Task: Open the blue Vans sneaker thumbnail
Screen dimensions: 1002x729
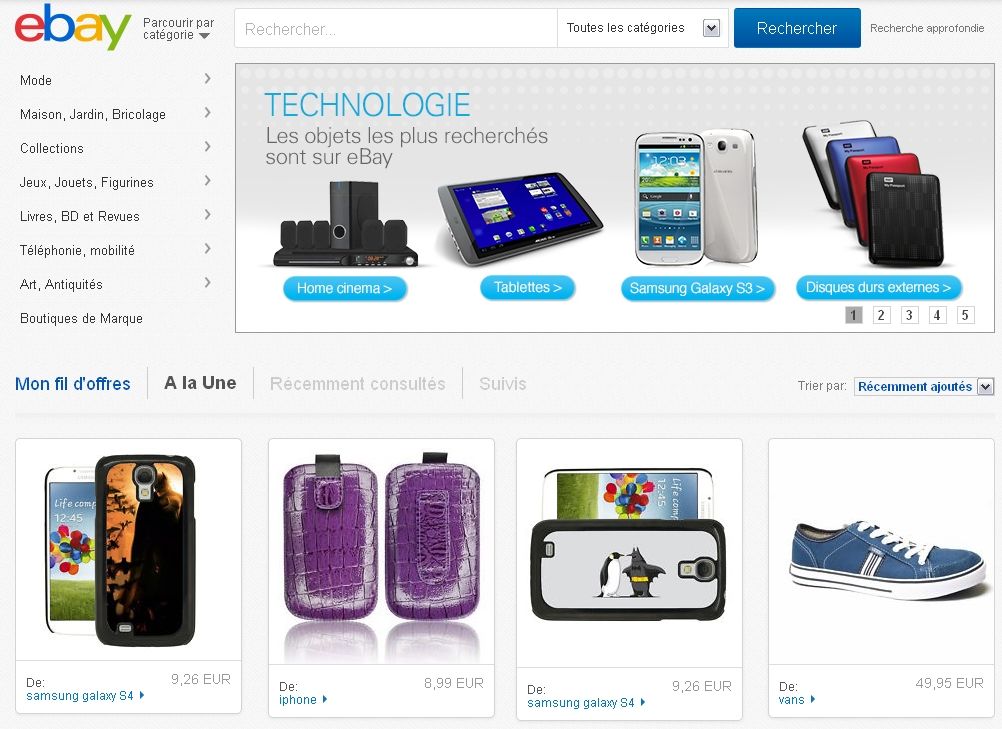Action: 881,551
